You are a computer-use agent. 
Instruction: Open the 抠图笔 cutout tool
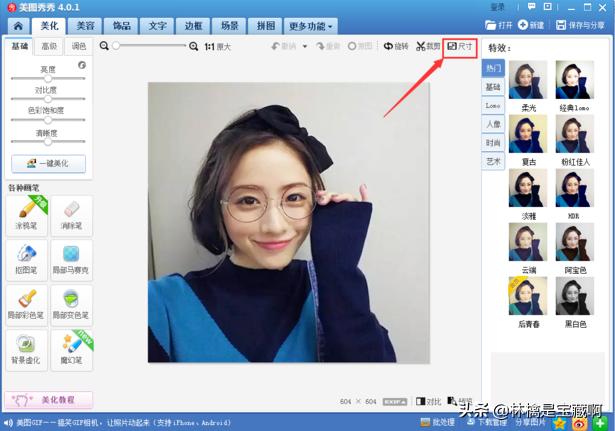(x=27, y=260)
